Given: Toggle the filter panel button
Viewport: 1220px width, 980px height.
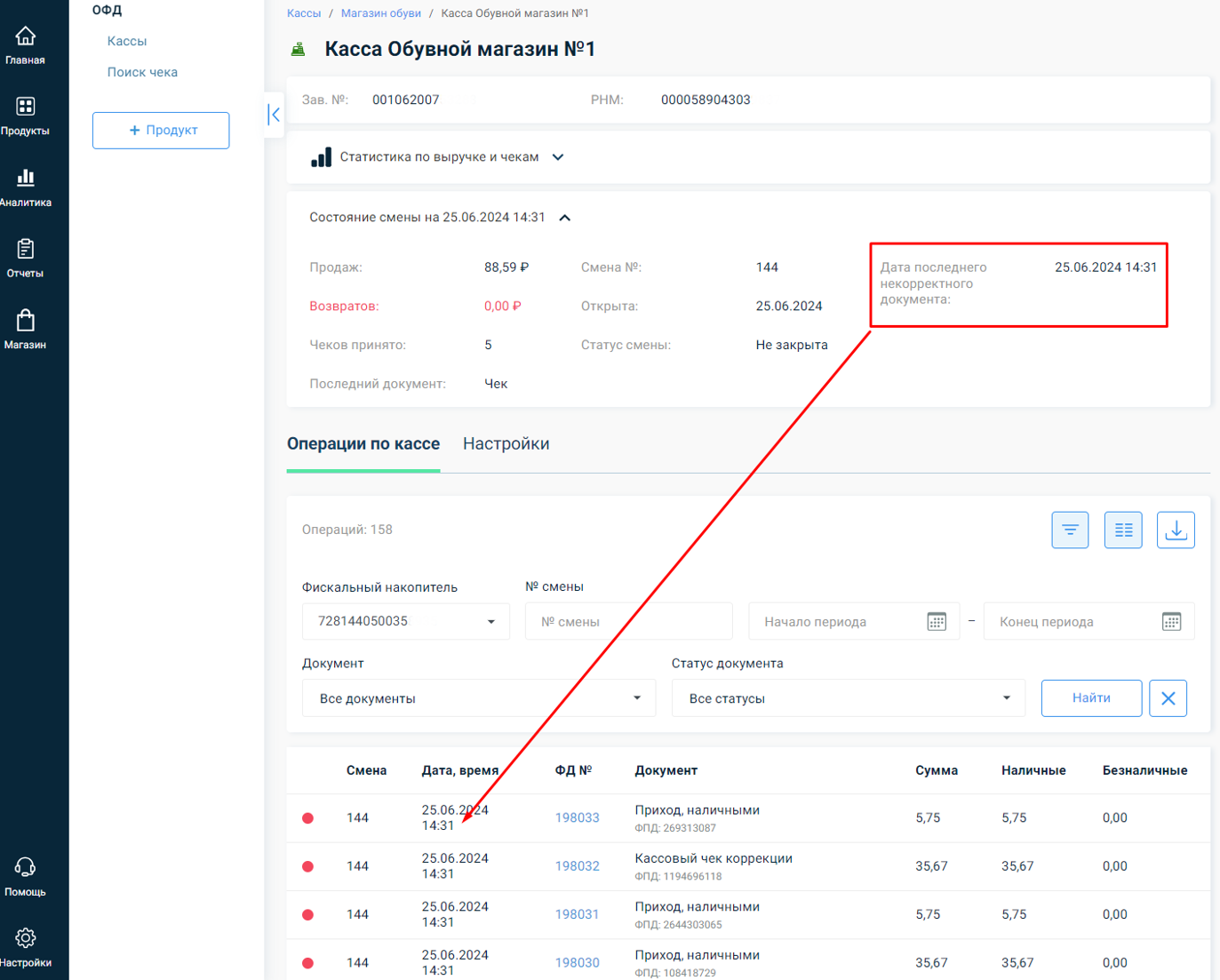Looking at the screenshot, I should click(x=1070, y=530).
